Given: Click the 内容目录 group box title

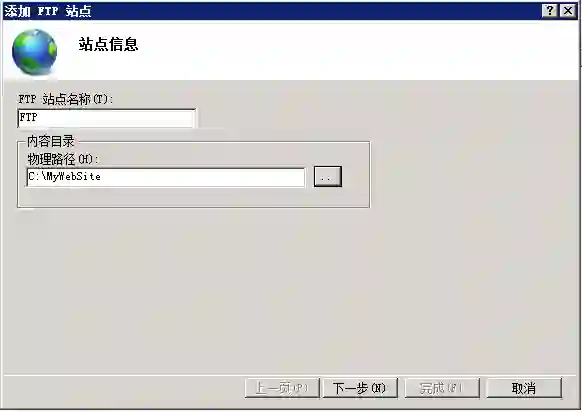Looking at the screenshot, I should (x=50, y=141).
